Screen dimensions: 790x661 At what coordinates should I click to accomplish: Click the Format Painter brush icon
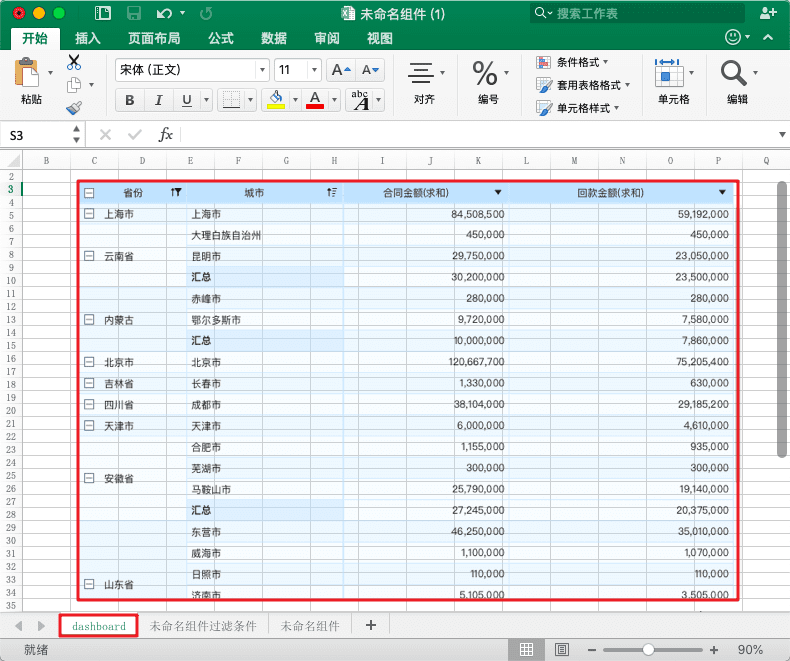(x=74, y=108)
